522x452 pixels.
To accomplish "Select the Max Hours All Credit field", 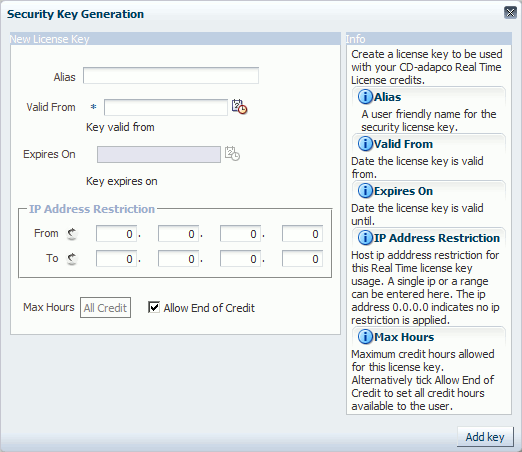I will coord(105,308).
